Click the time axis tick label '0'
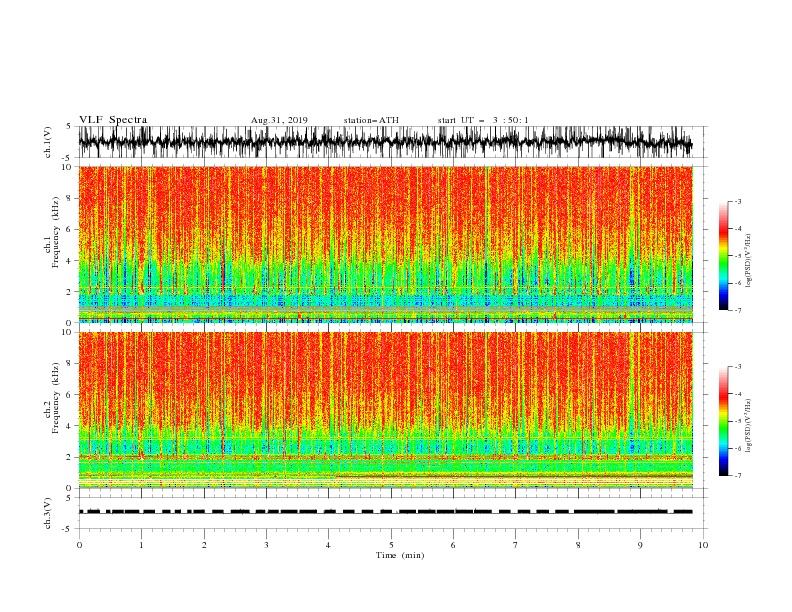The height and width of the screenshot is (612, 792). click(x=79, y=545)
